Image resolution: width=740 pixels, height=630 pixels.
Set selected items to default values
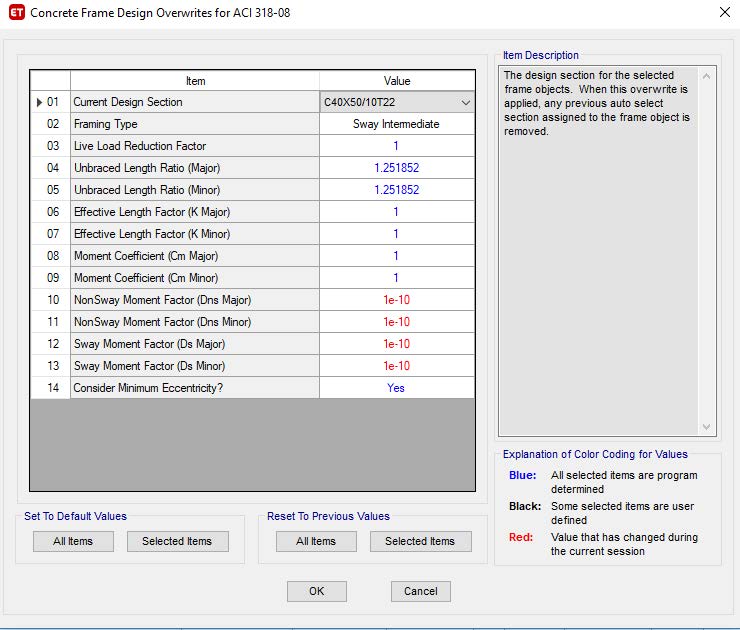177,541
